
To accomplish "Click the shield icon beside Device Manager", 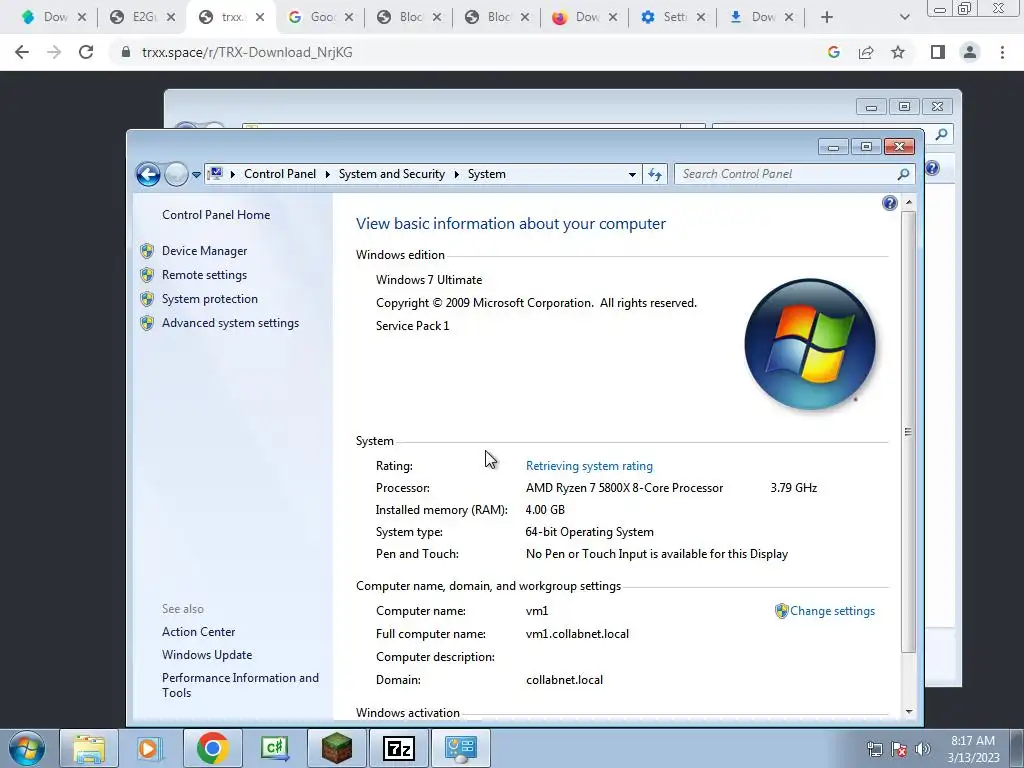I will click(147, 251).
